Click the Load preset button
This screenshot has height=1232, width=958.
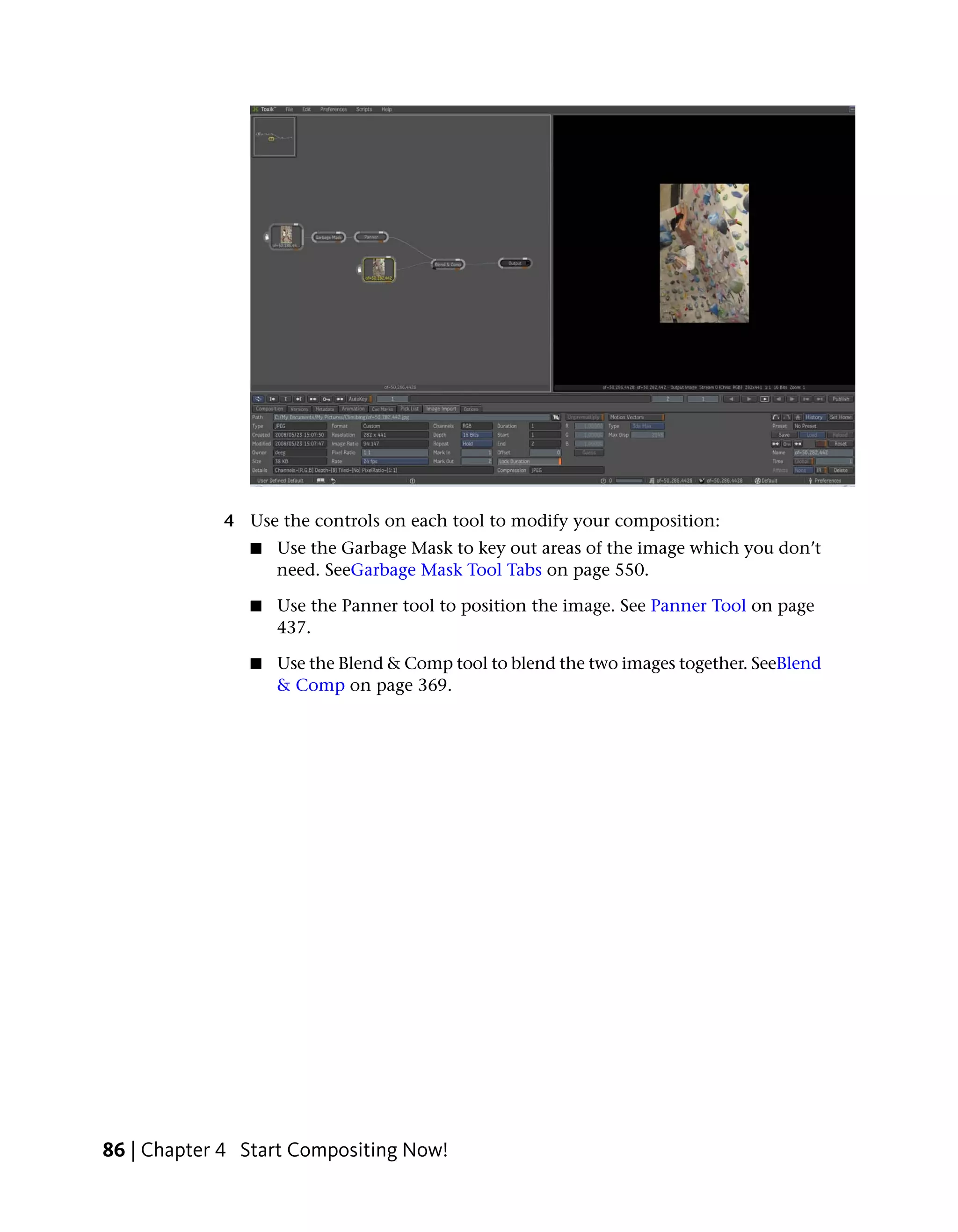click(812, 435)
